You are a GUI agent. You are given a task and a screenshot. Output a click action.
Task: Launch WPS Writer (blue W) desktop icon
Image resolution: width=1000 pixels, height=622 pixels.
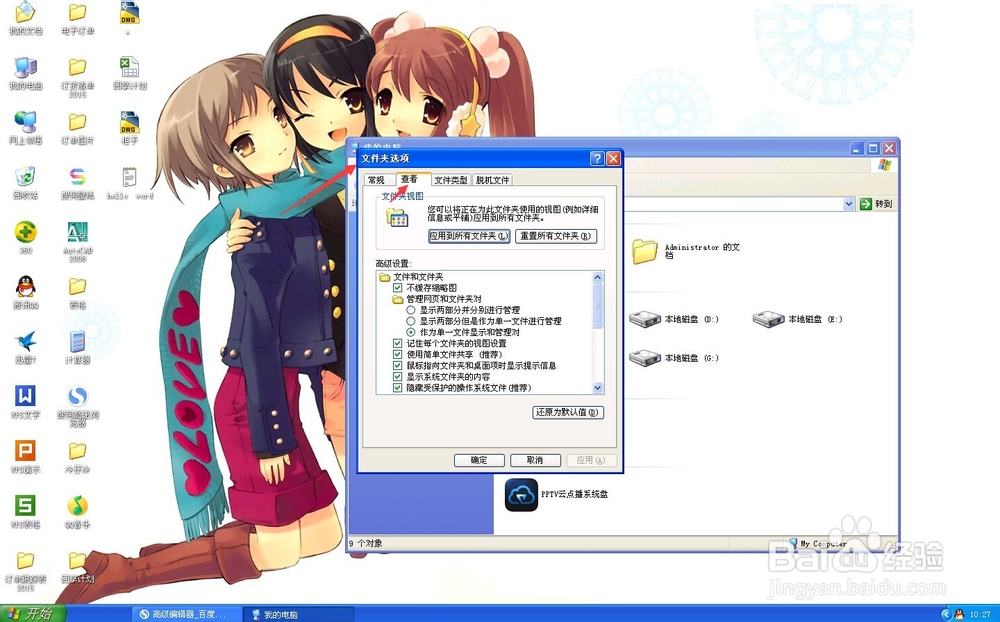(x=26, y=402)
